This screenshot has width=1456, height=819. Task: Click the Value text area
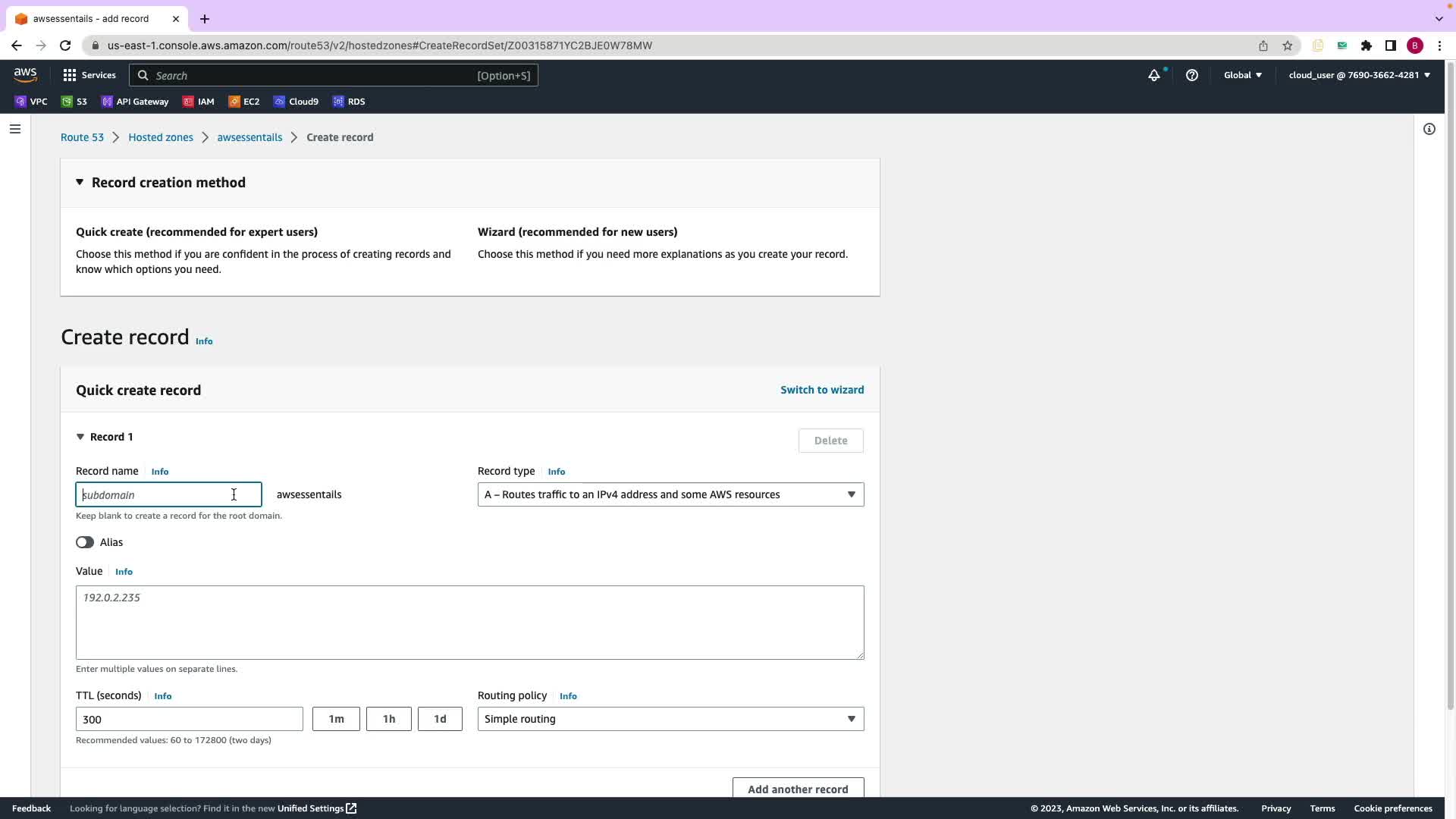469,622
